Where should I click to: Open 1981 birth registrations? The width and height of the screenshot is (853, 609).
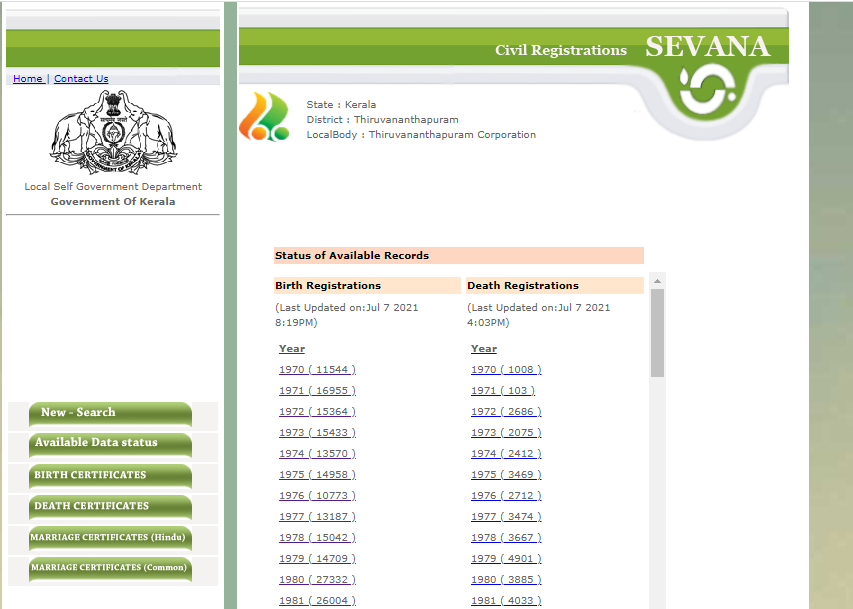click(316, 600)
